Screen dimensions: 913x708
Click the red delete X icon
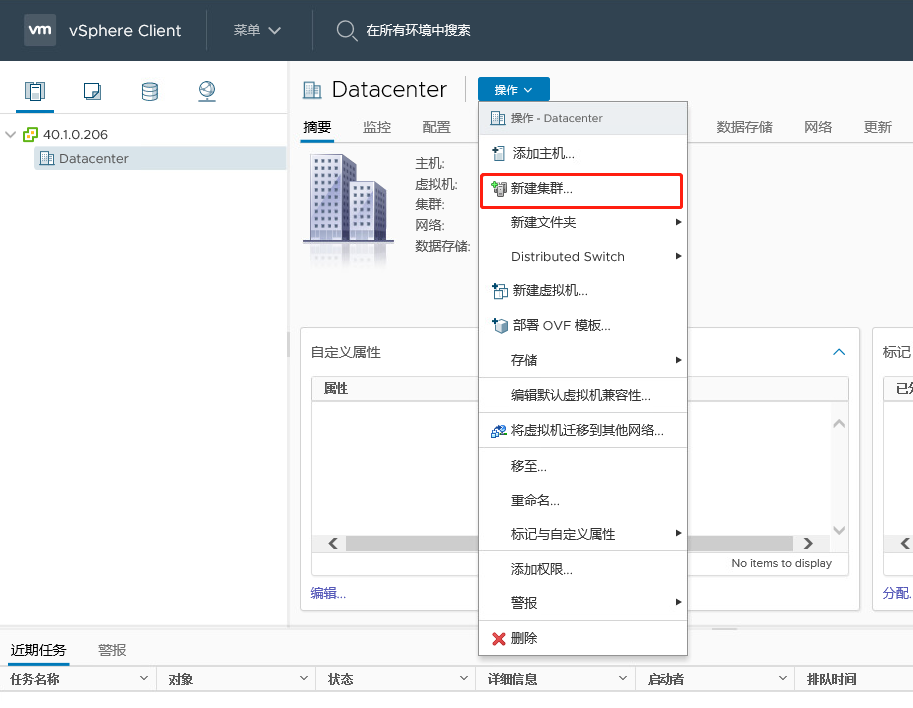tap(499, 638)
